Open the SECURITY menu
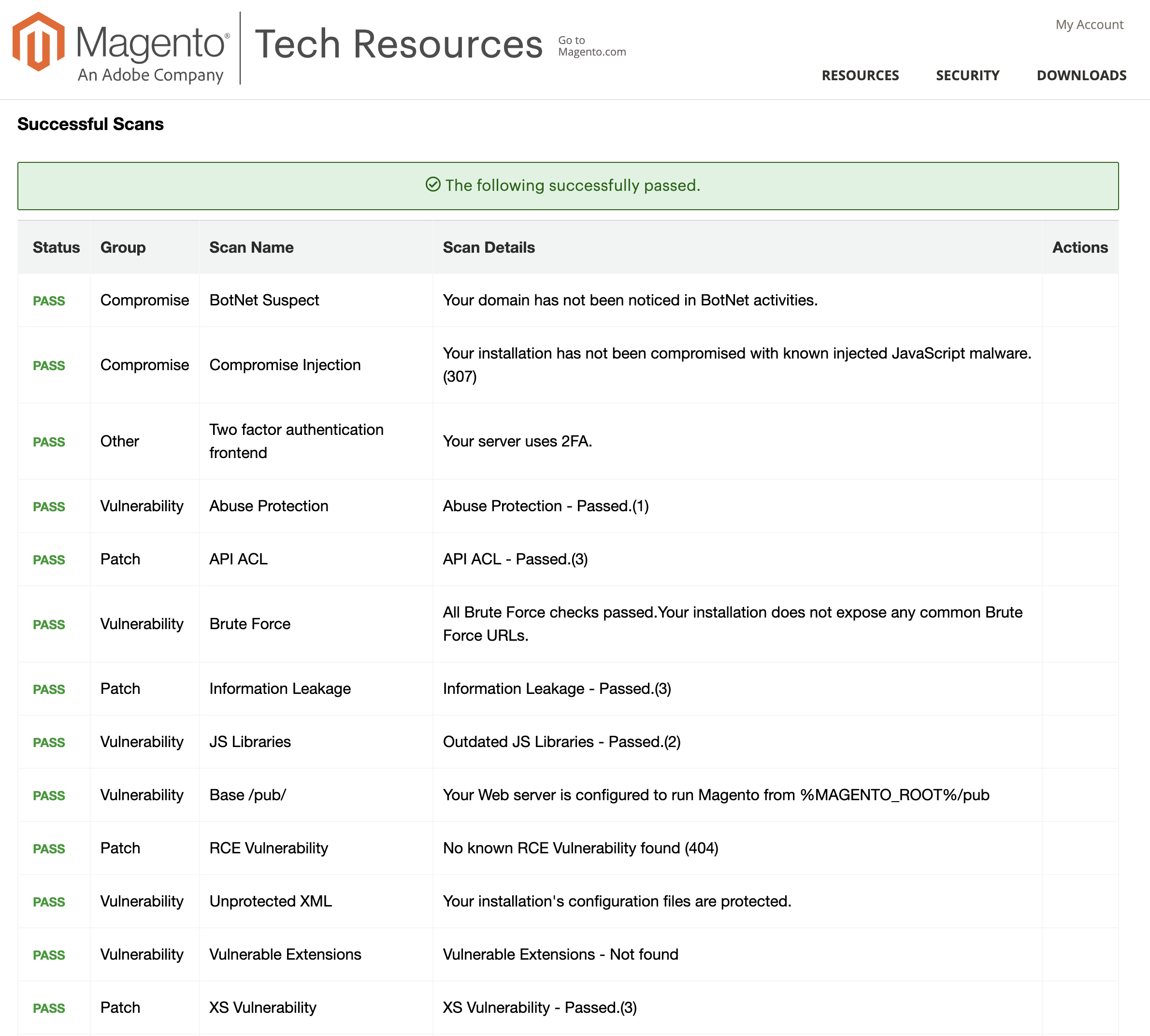 pos(967,75)
